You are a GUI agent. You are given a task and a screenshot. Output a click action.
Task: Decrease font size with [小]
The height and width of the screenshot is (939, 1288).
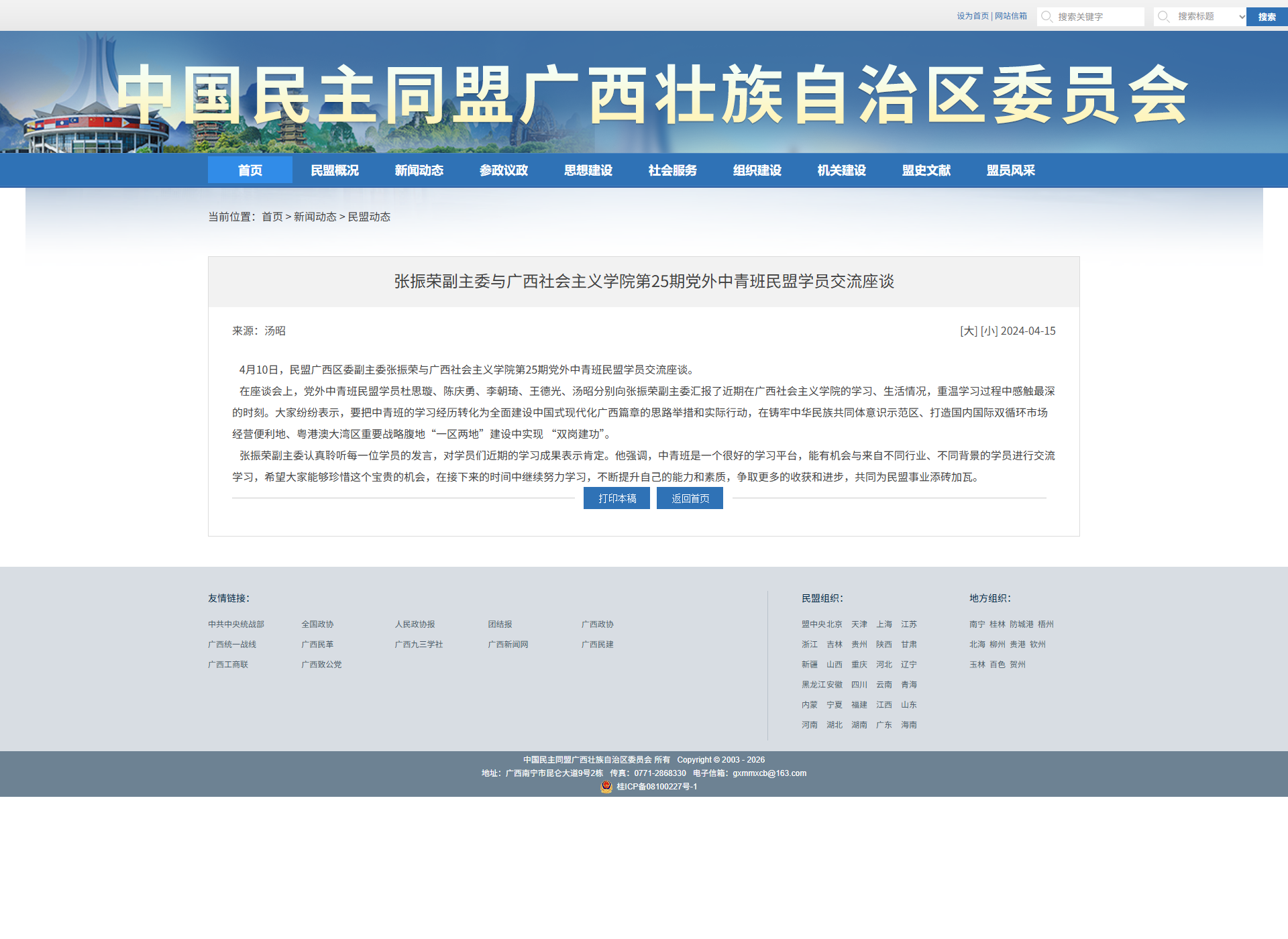(989, 331)
